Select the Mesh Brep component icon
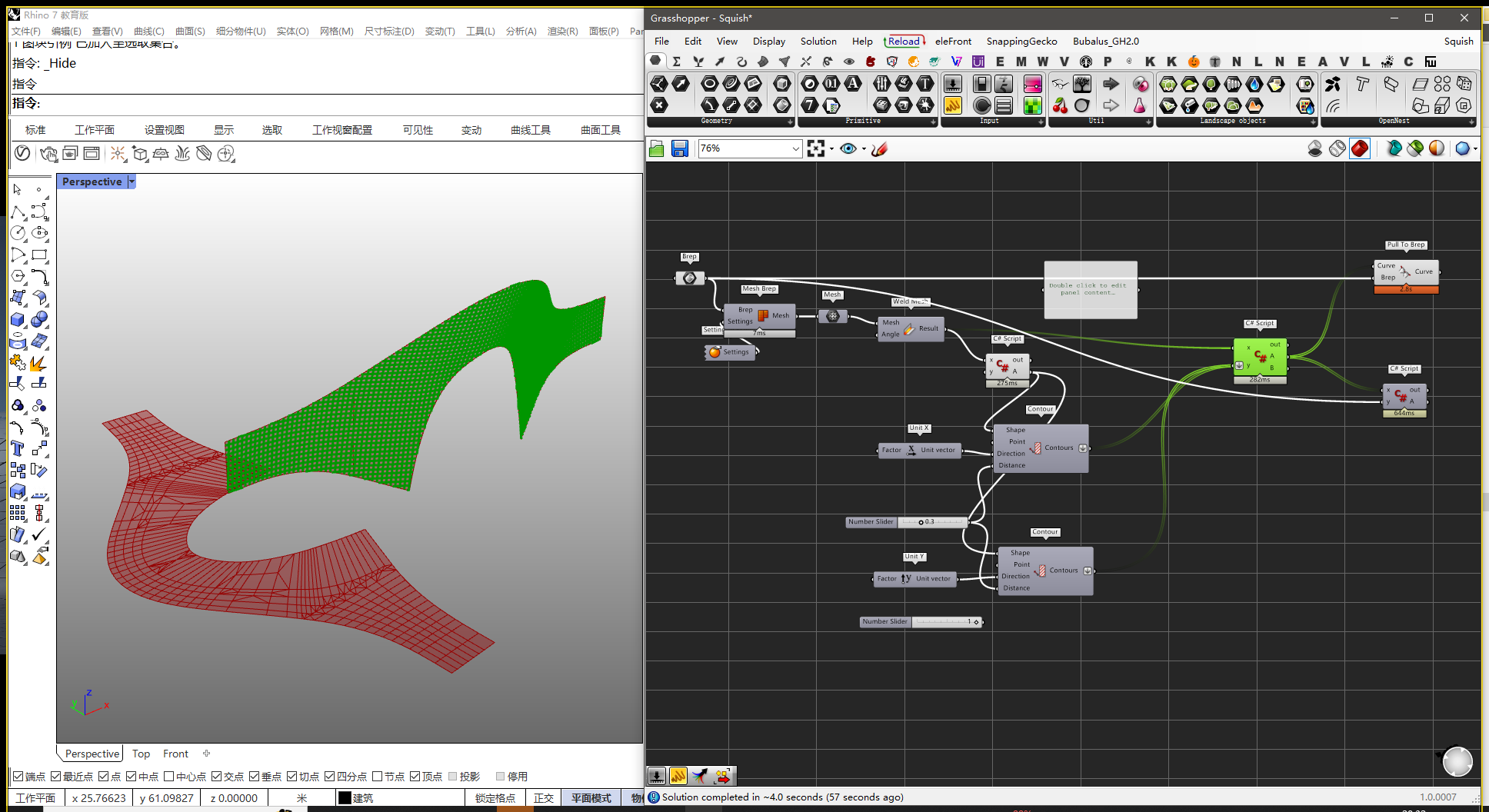 pyautogui.click(x=763, y=315)
